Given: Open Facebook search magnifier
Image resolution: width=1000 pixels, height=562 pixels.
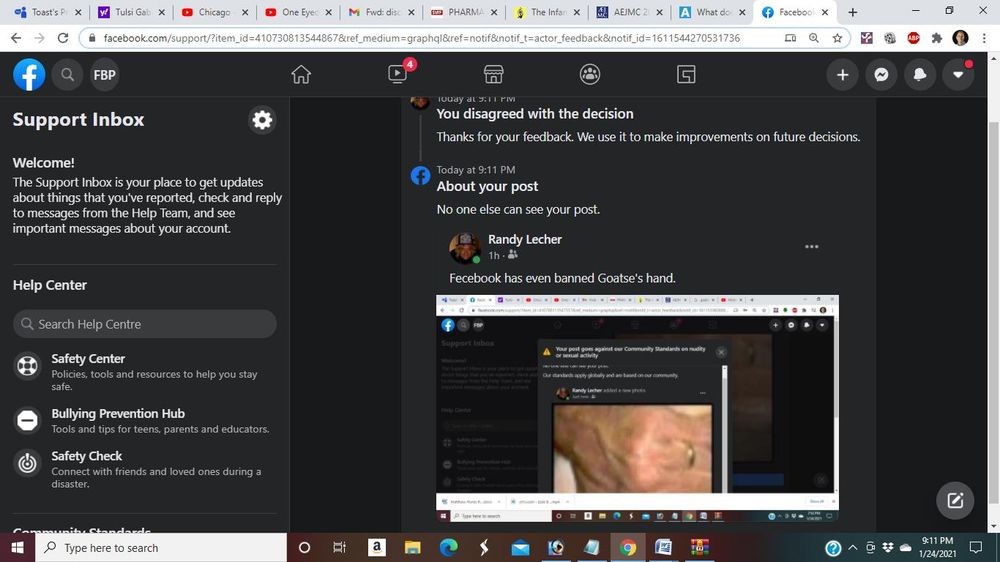Looking at the screenshot, I should [x=67, y=75].
